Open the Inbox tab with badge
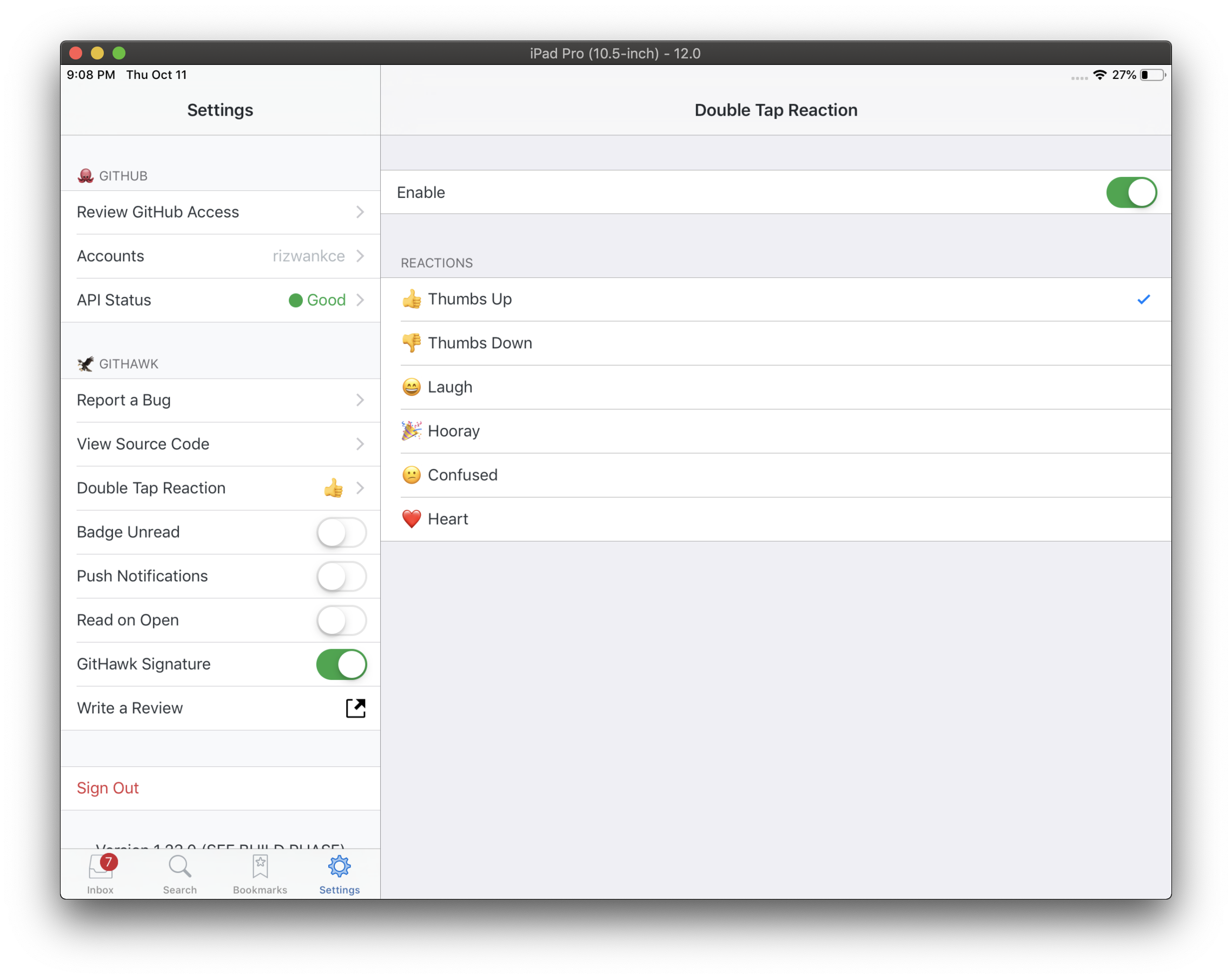1232x979 pixels. [x=101, y=874]
